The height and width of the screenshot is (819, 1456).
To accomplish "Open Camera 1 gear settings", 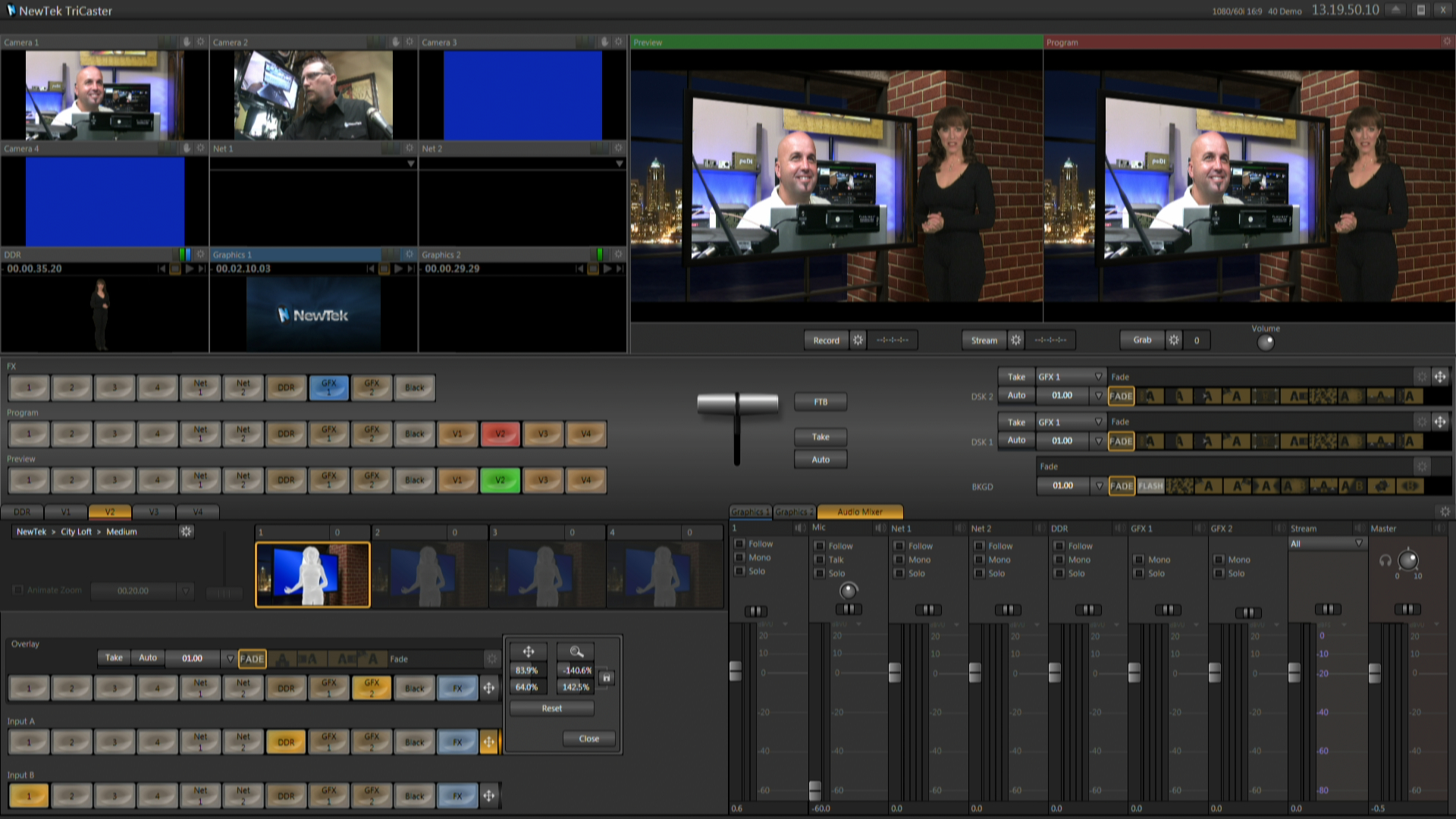I will [x=200, y=42].
